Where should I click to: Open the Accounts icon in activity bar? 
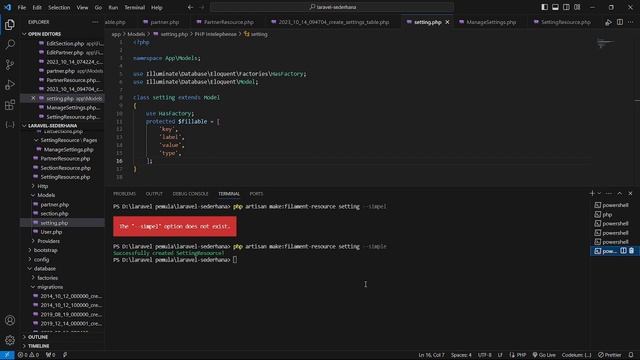pos(10,320)
